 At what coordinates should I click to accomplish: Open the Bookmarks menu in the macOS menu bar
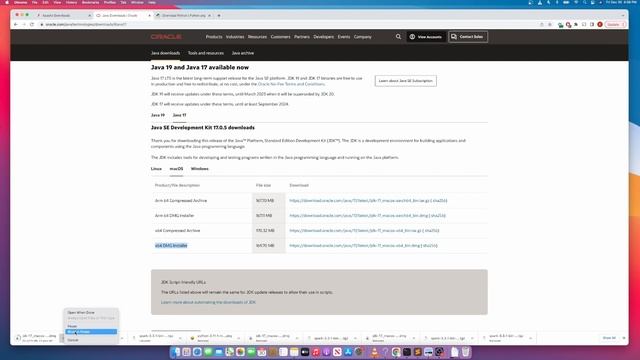tap(90, 2)
